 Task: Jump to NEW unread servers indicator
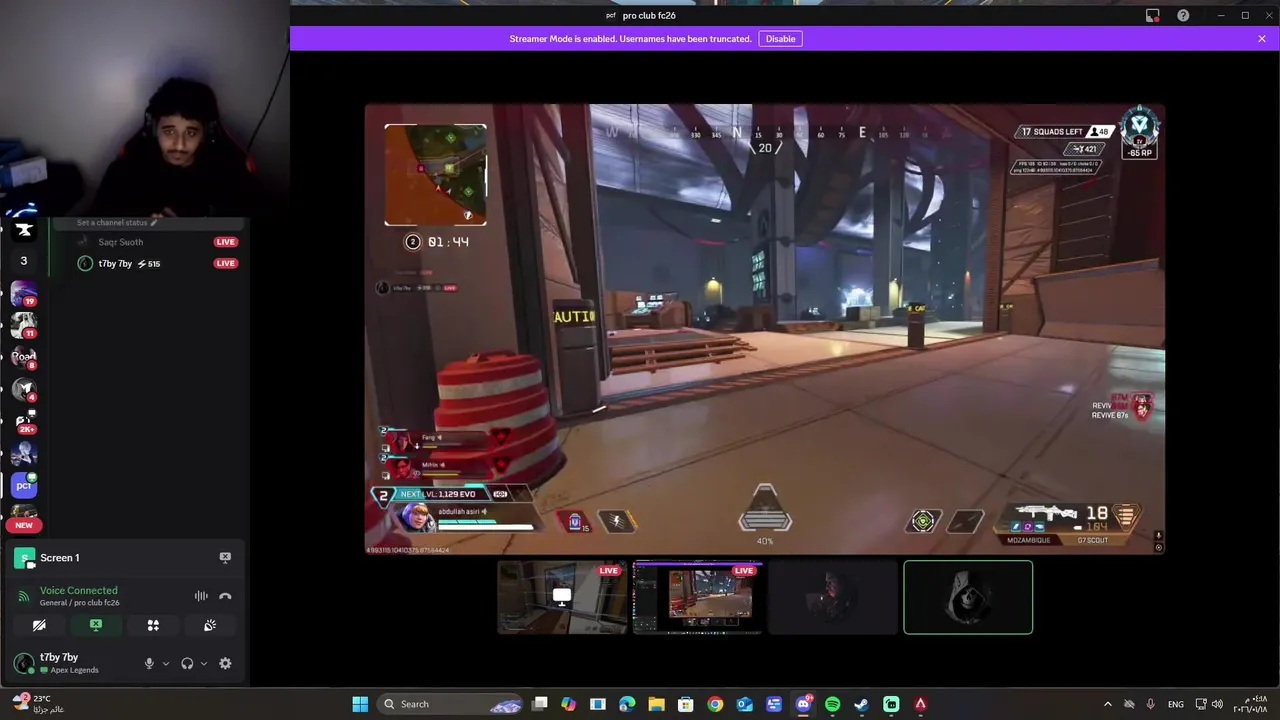pos(24,525)
